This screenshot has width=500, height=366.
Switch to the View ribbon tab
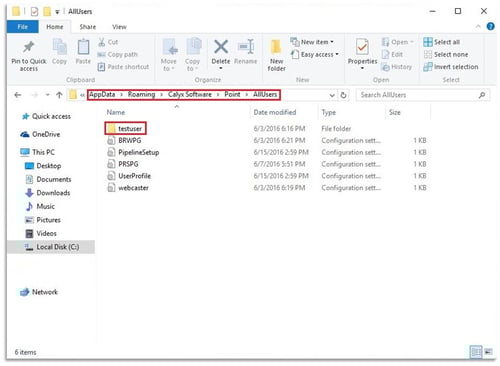pos(119,27)
